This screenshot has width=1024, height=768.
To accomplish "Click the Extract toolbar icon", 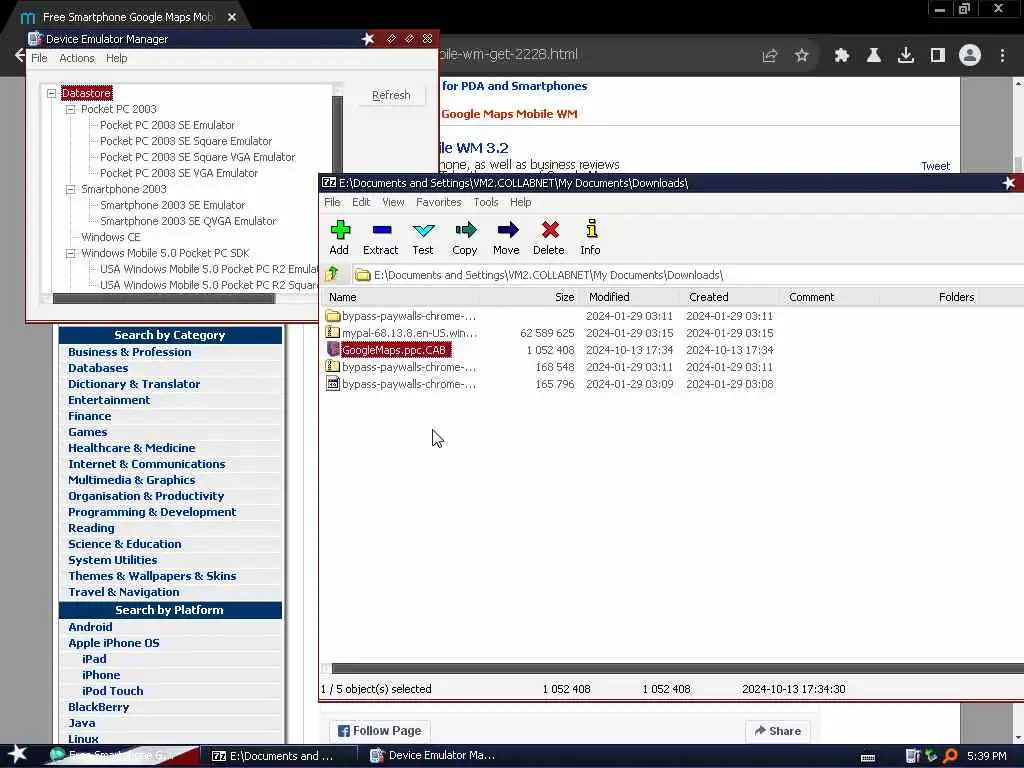I will point(381,237).
